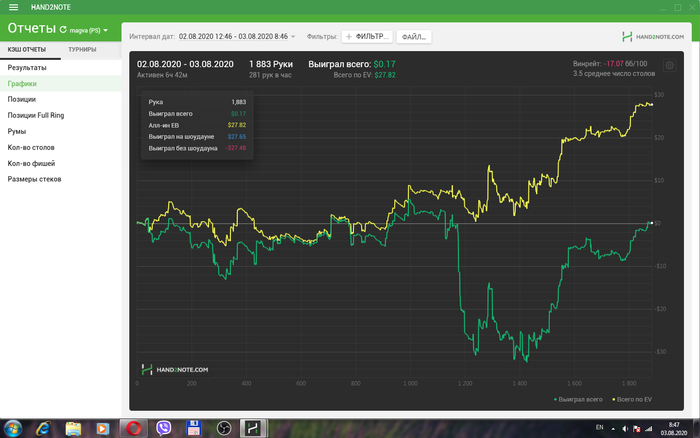Open graph settings gear icon
This screenshot has width=700, height=438.
coord(669,66)
